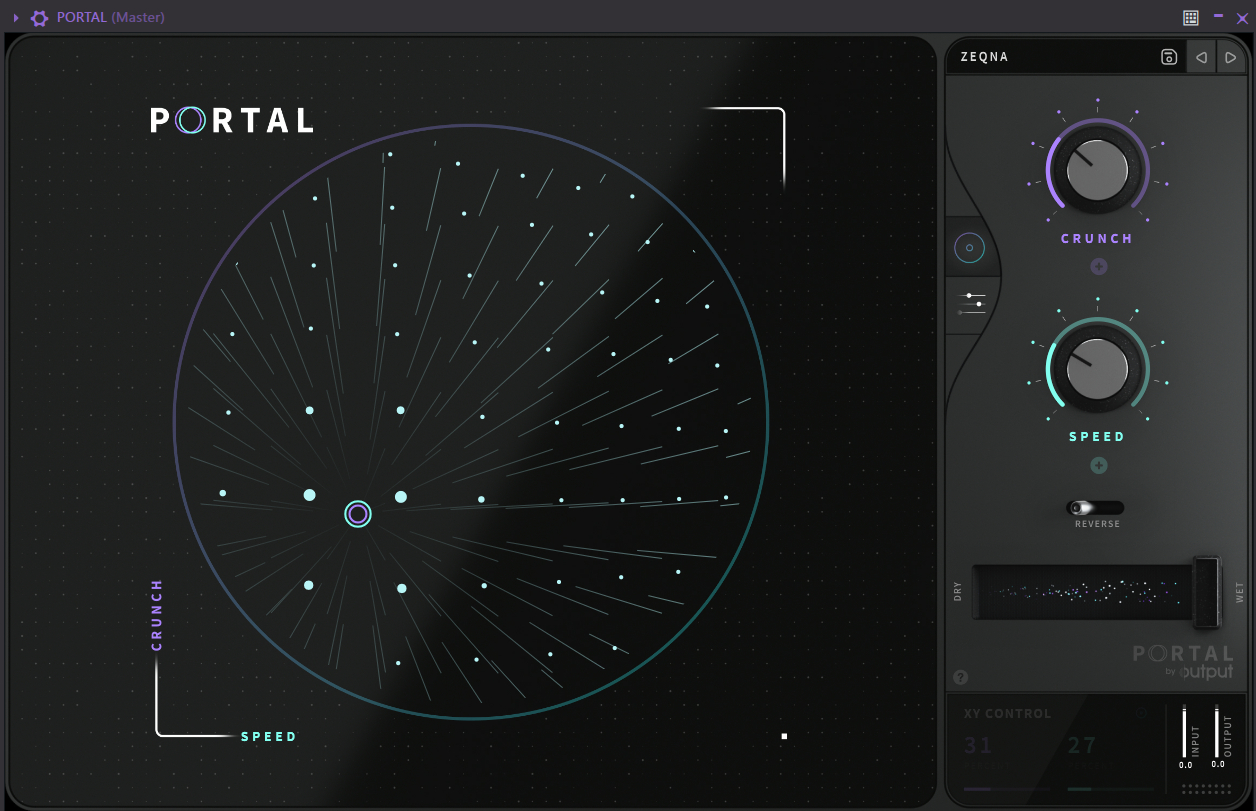This screenshot has height=811, width=1256.
Task: Click the REVERSE label text
Action: click(1097, 524)
